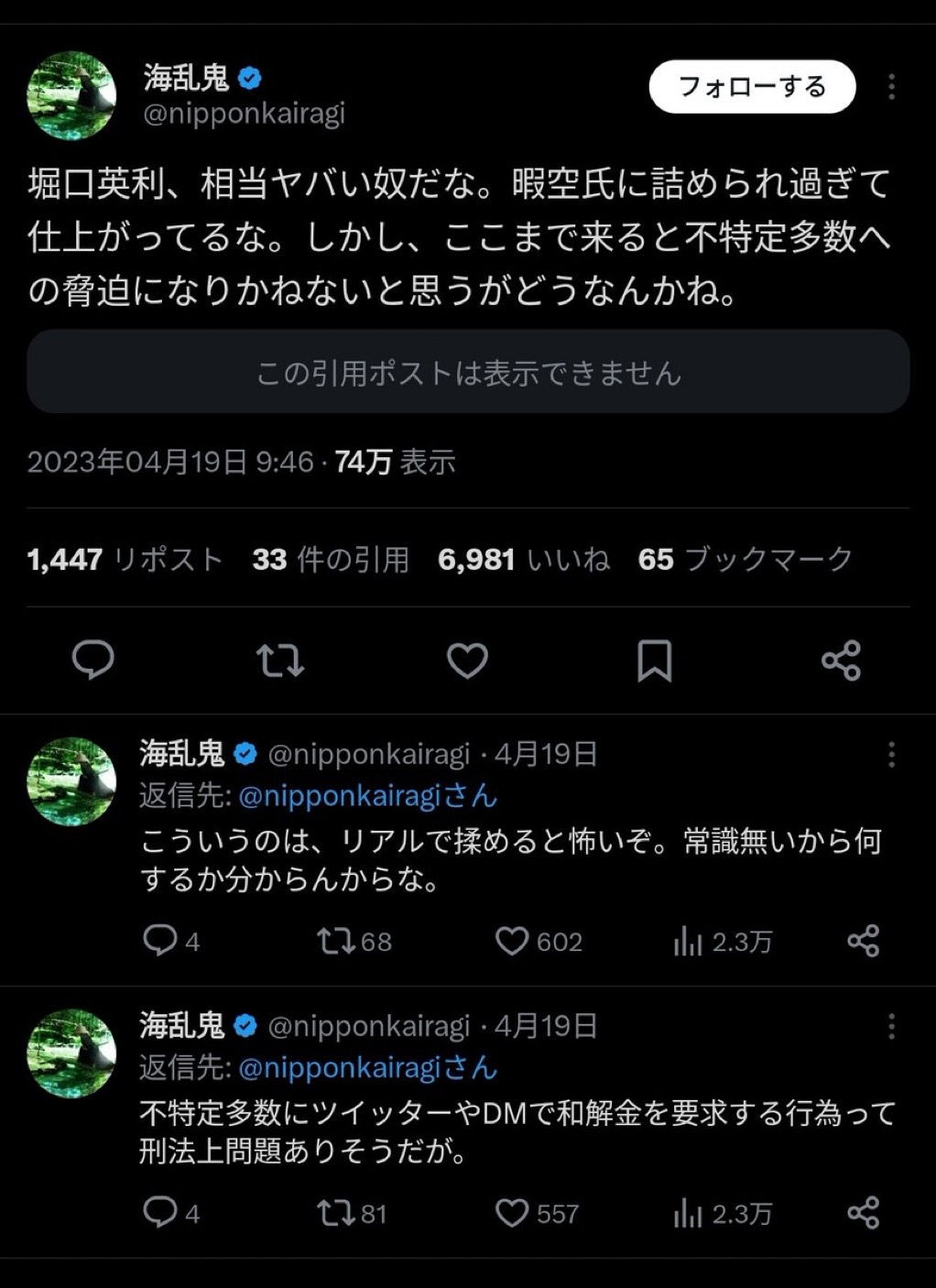Image resolution: width=936 pixels, height=1288 pixels.
Task: Open 海乱鬼 profile avatar at top
Action: pos(71,96)
